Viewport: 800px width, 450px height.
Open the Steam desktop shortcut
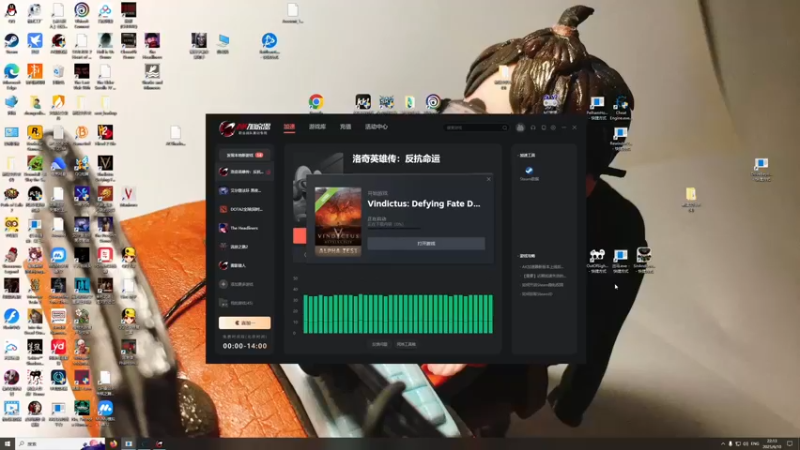point(11,43)
